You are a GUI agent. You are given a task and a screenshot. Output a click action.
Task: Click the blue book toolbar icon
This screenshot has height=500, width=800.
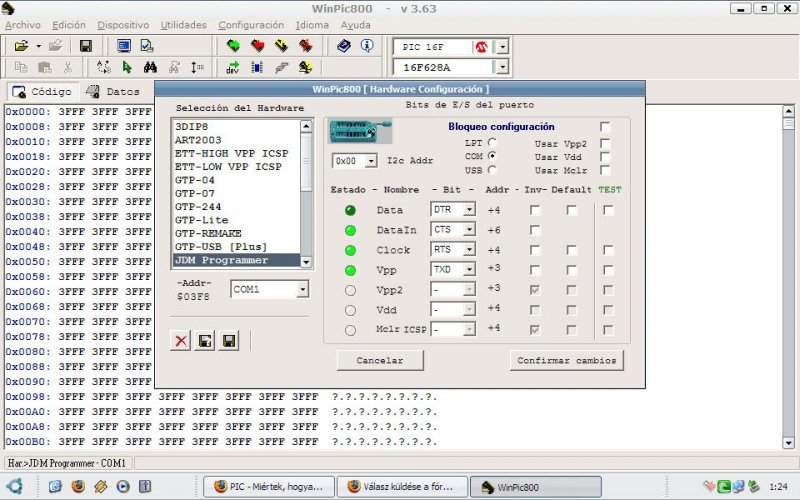[x=344, y=46]
